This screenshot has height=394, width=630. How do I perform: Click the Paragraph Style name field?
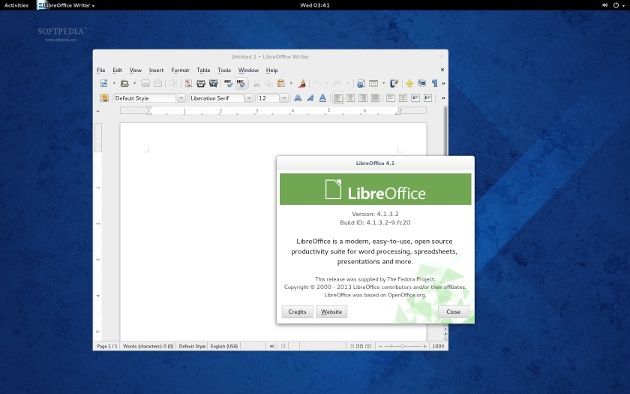pos(145,98)
